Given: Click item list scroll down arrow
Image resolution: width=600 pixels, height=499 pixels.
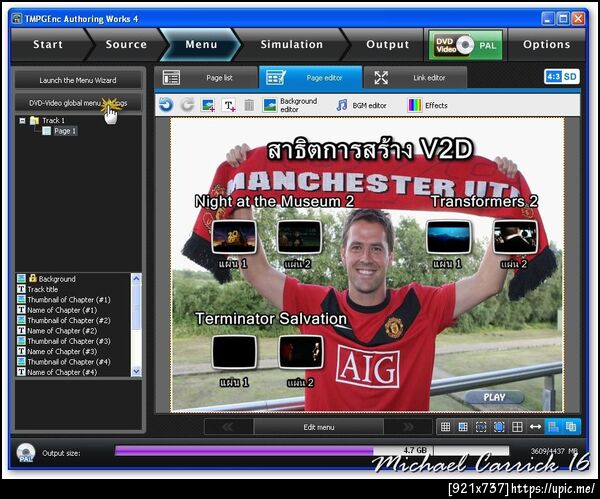Looking at the screenshot, I should tap(136, 371).
